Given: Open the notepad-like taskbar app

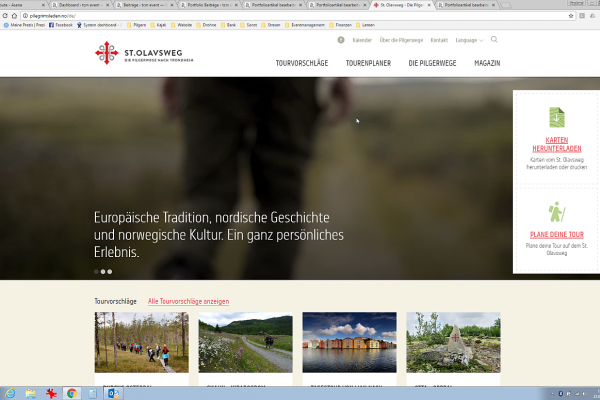Looking at the screenshot, I should coord(92,393).
